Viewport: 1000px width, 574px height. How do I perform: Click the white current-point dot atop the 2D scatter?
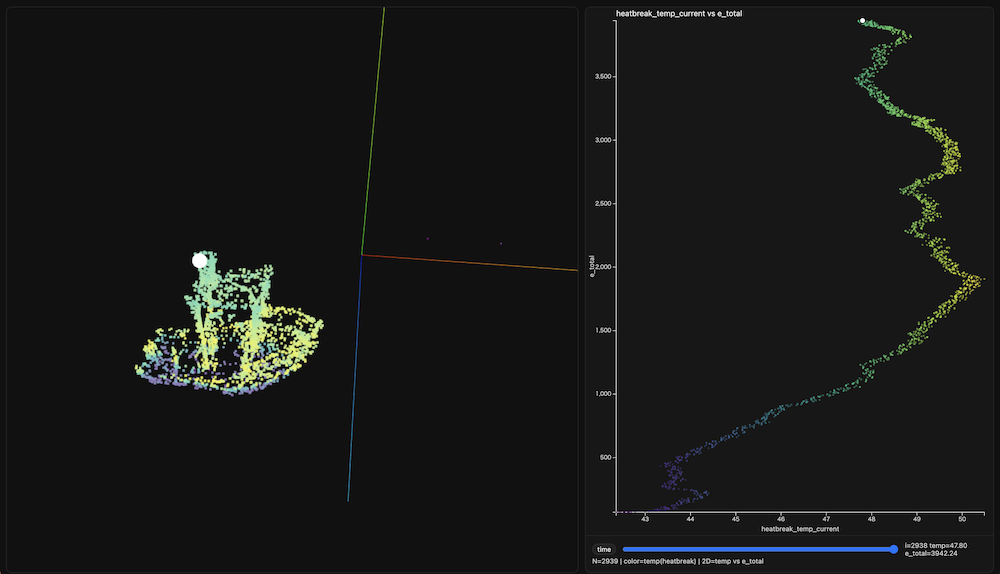(x=862, y=20)
